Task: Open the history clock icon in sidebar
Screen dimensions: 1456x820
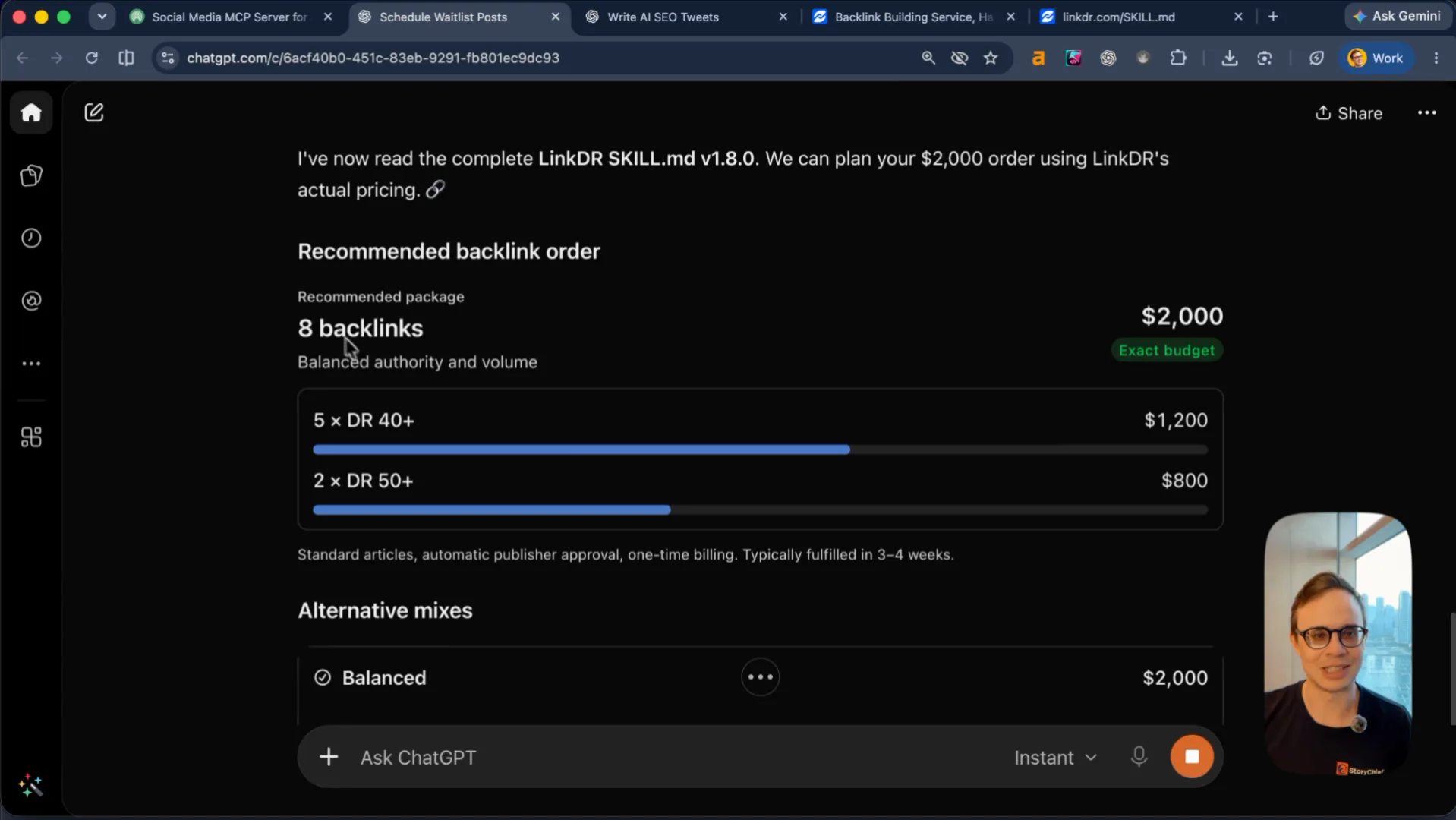Action: click(x=31, y=238)
